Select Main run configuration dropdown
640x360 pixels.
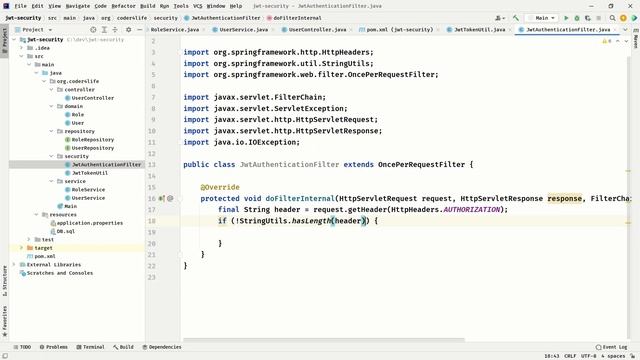[x=542, y=18]
